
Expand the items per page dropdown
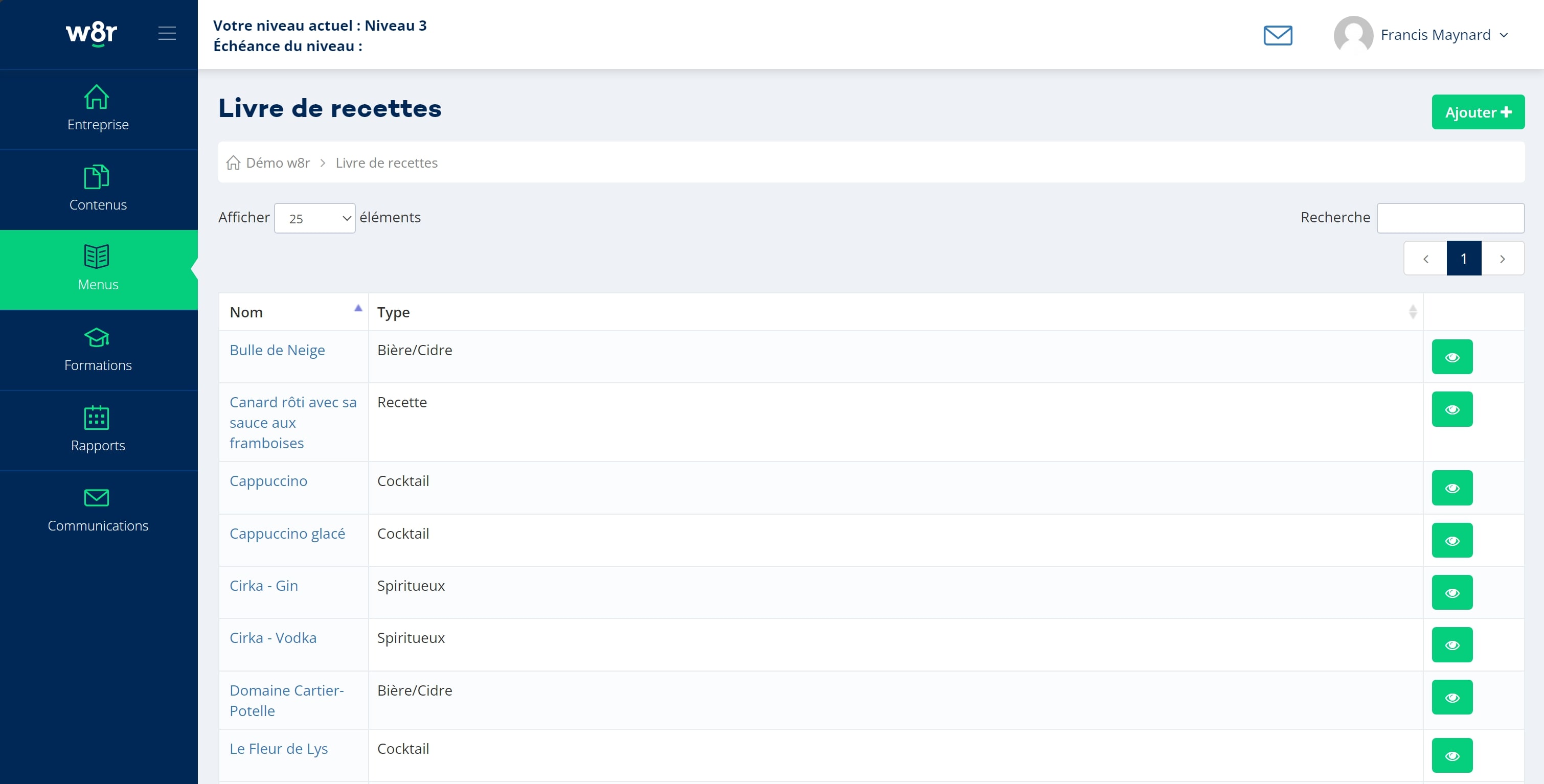pos(313,217)
